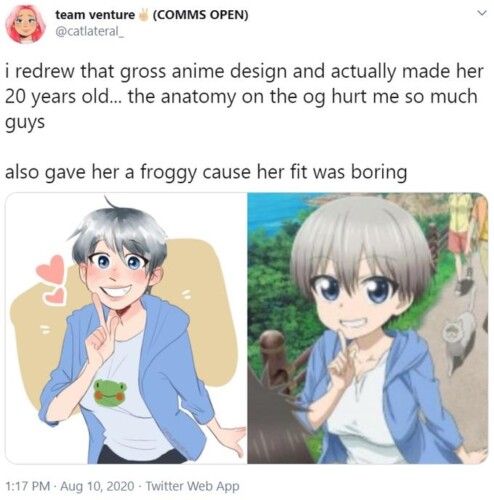Screen dimensions: 494x500
Task: Click the victory hand emoji in name
Action: click(144, 15)
